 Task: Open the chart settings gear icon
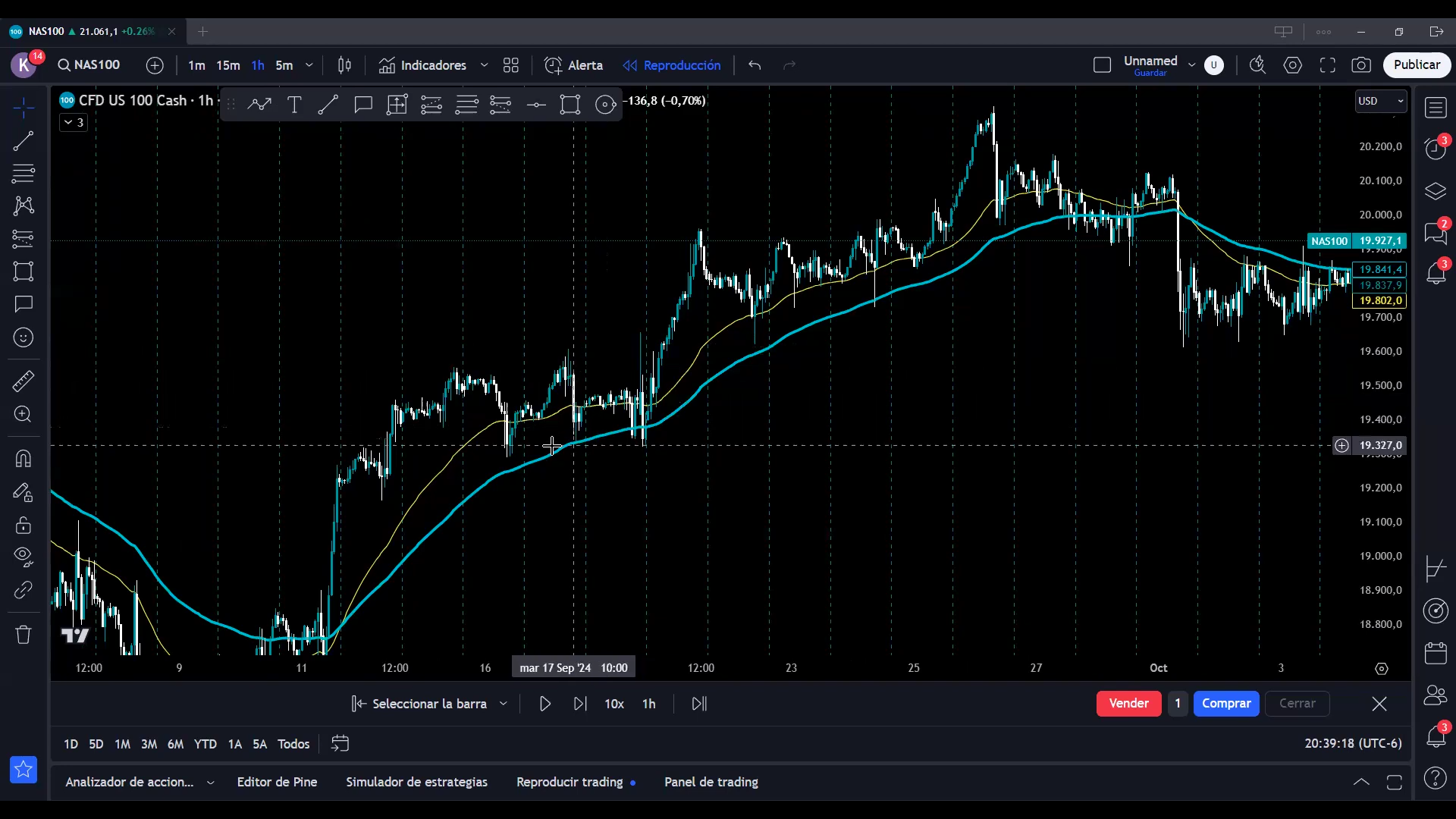[x=1293, y=65]
